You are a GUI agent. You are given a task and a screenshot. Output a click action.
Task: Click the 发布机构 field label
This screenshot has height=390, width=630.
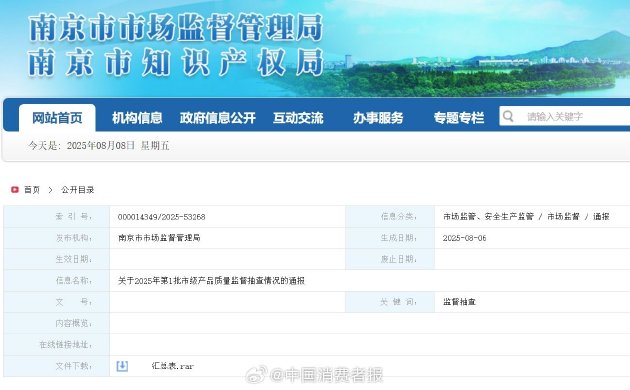[73, 238]
